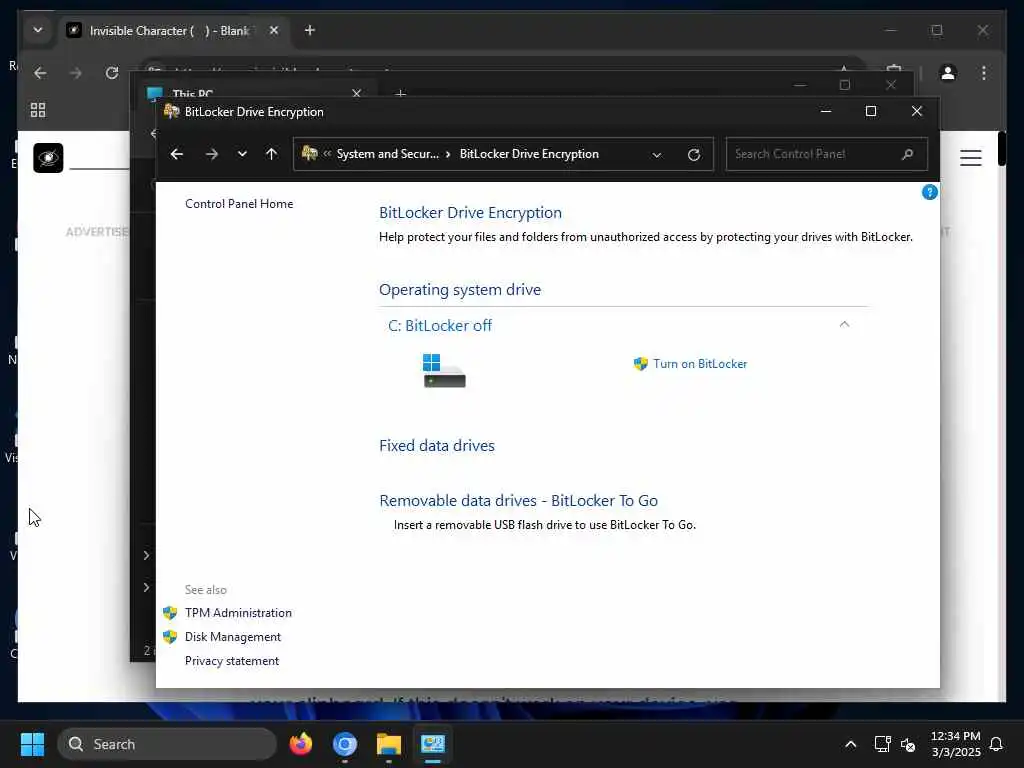The width and height of the screenshot is (1024, 768).
Task: Click the Search Control Panel field
Action: (x=826, y=154)
